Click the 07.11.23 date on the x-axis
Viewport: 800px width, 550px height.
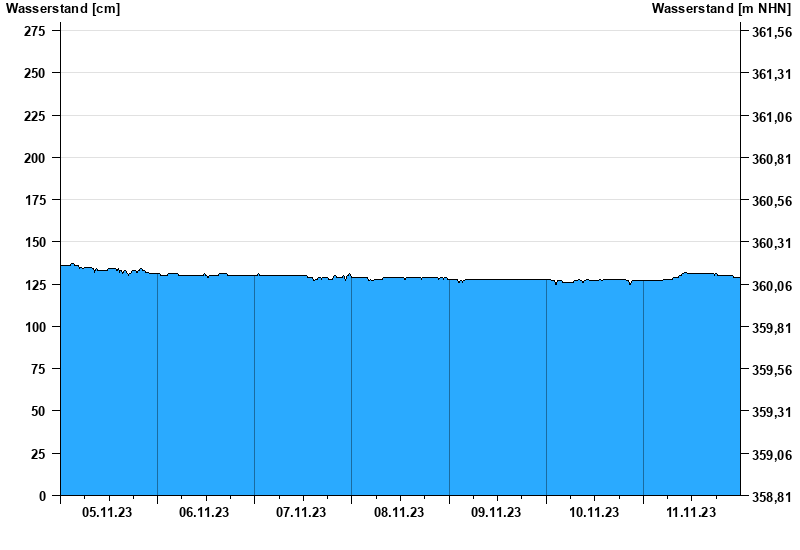301,513
